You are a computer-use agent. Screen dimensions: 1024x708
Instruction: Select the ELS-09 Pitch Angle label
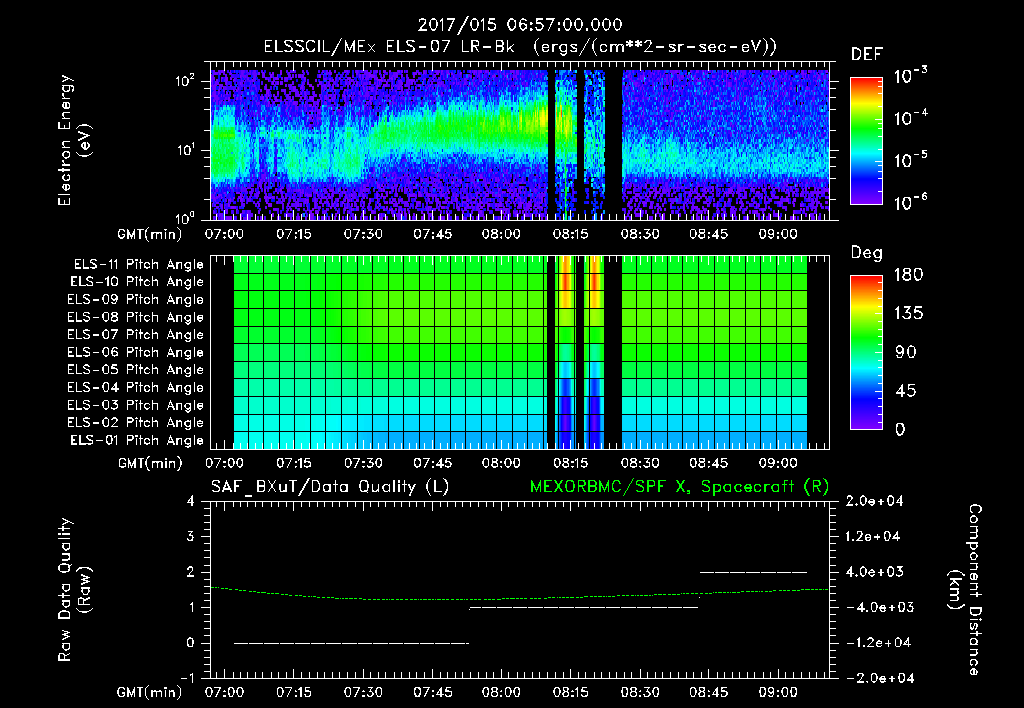pos(135,300)
